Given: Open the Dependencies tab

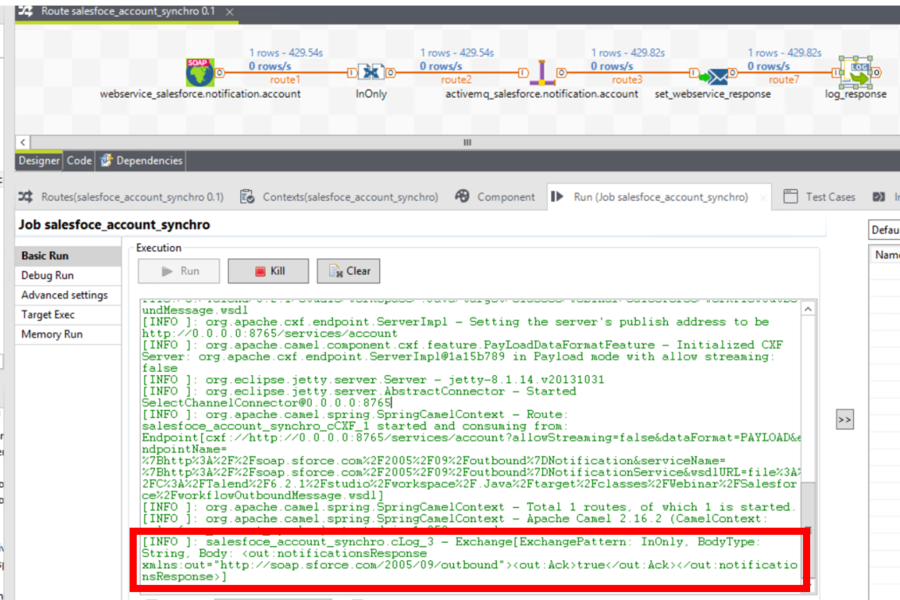Looking at the screenshot, I should coord(142,161).
